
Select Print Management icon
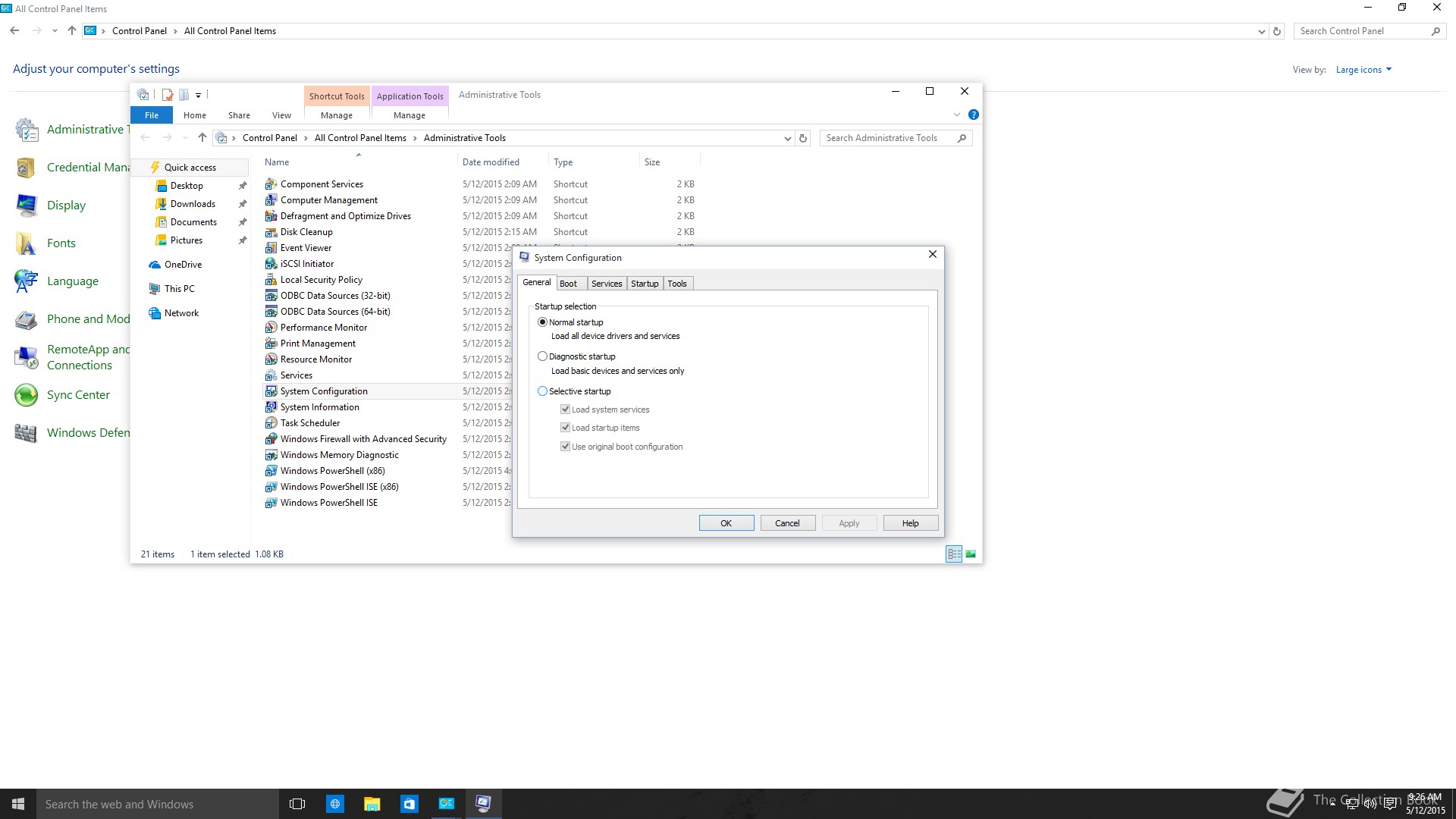click(271, 344)
